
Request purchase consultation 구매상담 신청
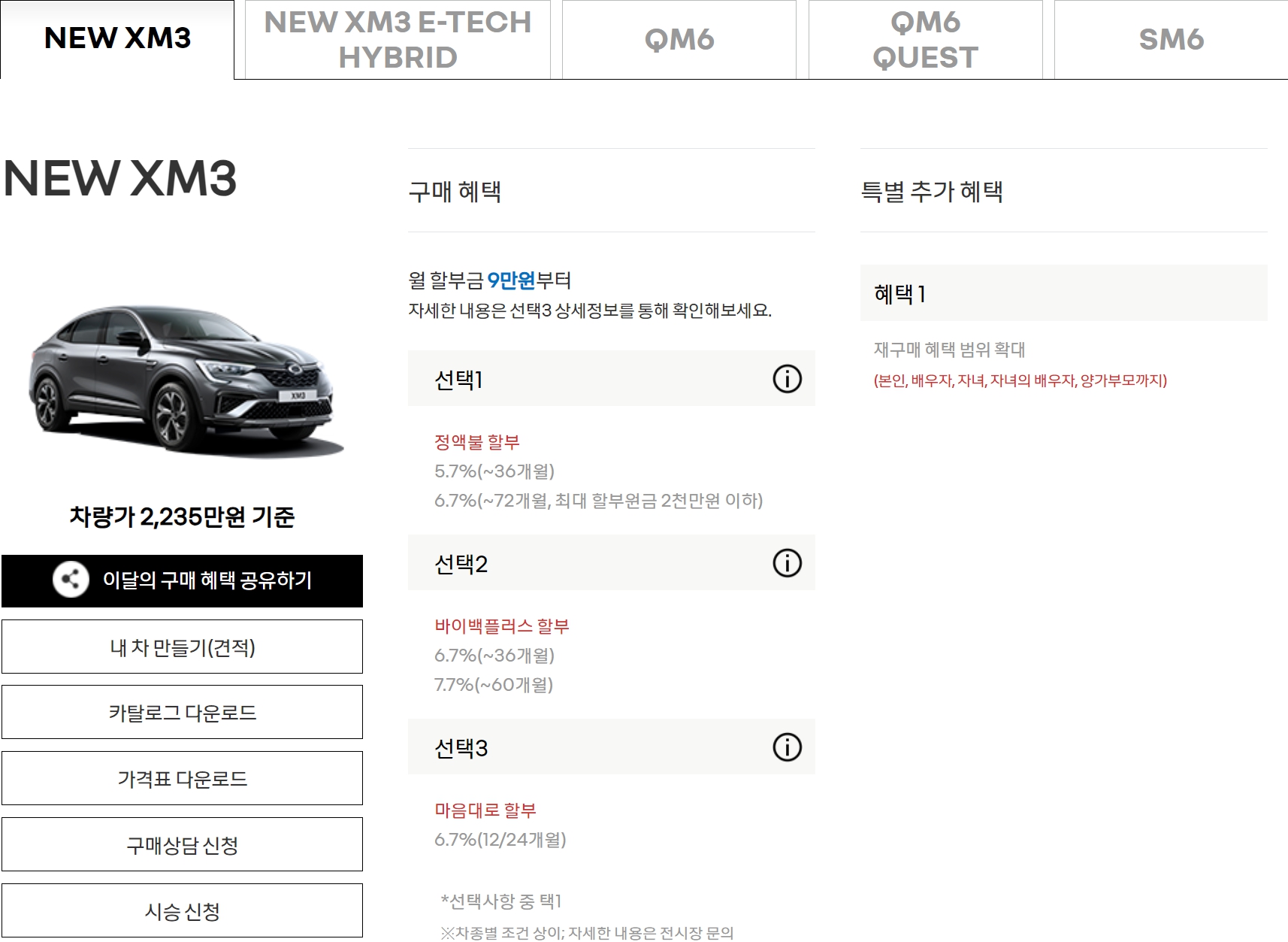click(182, 844)
